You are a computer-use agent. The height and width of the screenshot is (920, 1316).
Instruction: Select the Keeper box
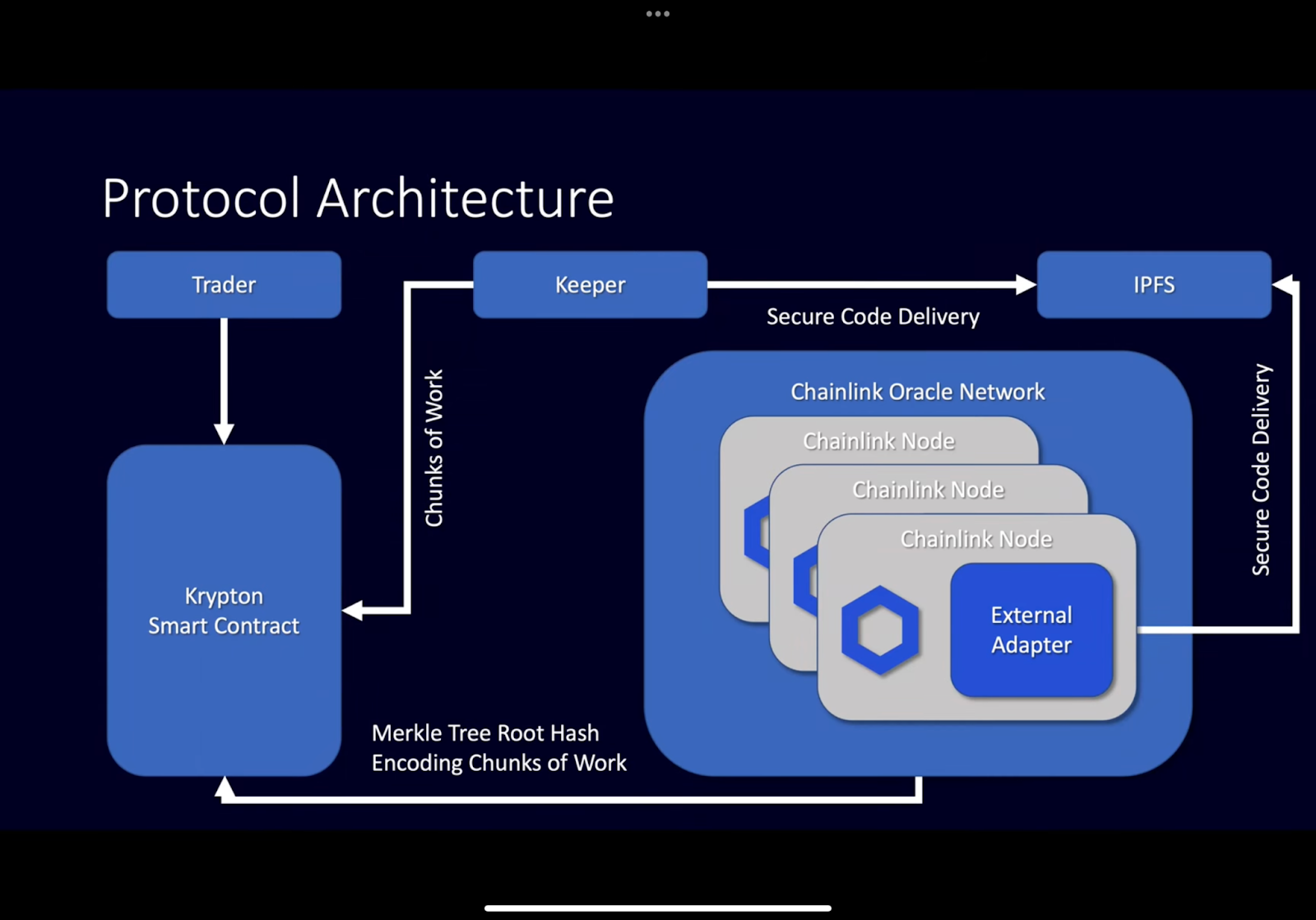pyautogui.click(x=590, y=285)
